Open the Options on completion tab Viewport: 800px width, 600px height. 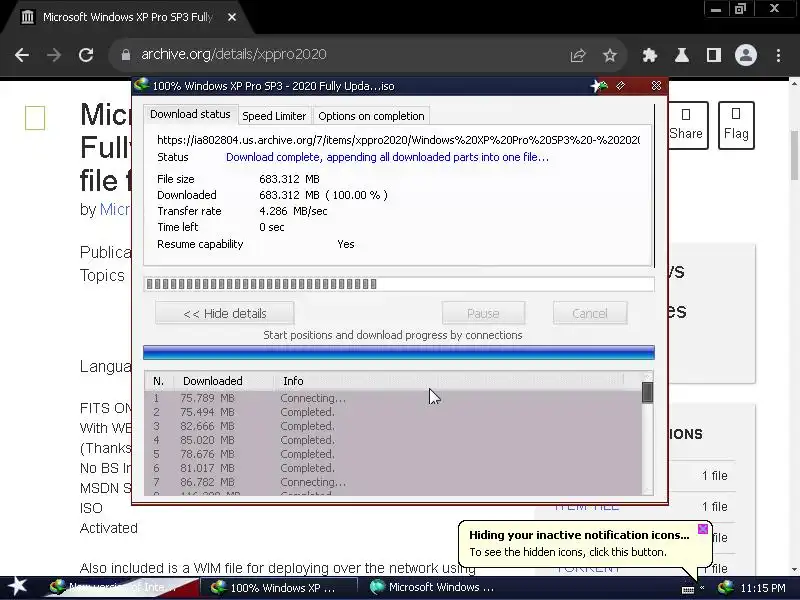pos(371,116)
